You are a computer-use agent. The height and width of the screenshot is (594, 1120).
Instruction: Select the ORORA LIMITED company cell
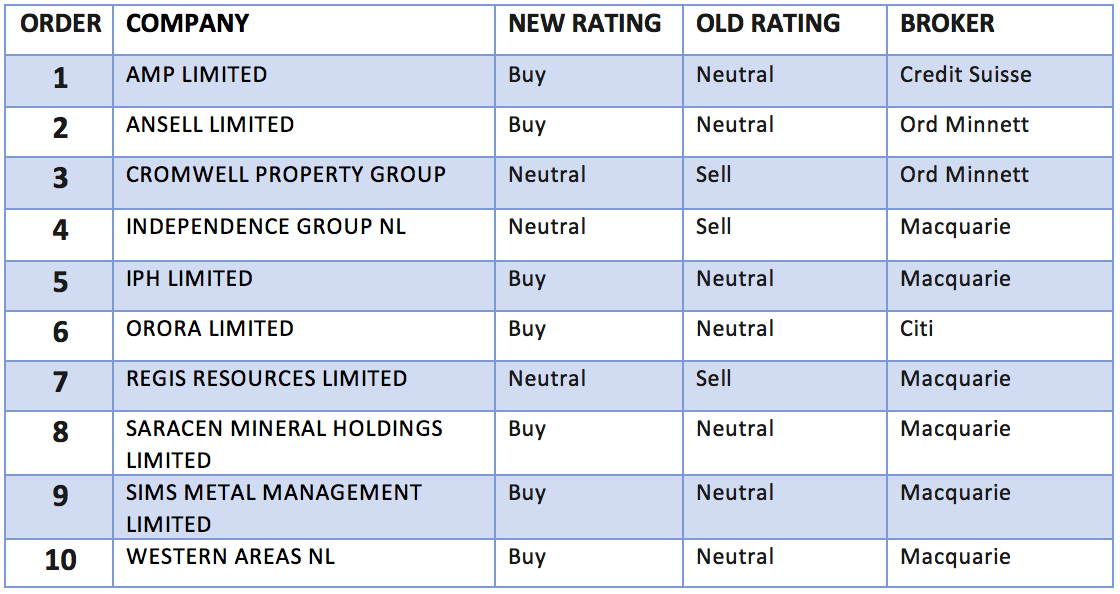210,329
